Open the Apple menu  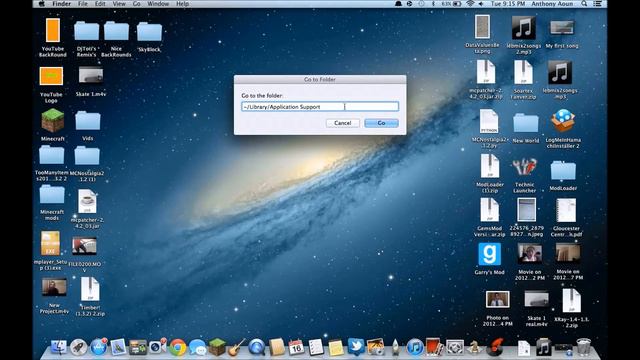point(41,4)
